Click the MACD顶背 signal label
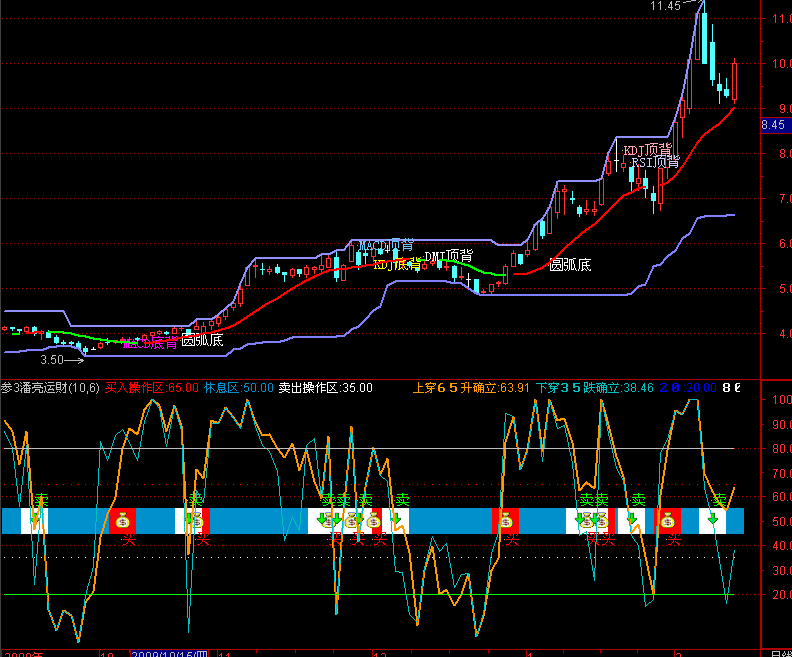Image resolution: width=792 pixels, height=657 pixels. point(386,245)
